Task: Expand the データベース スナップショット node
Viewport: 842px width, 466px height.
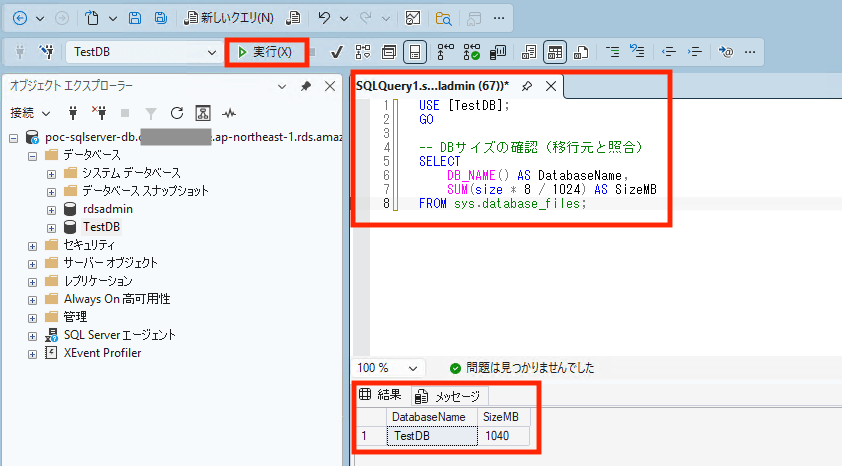Action: point(51,192)
